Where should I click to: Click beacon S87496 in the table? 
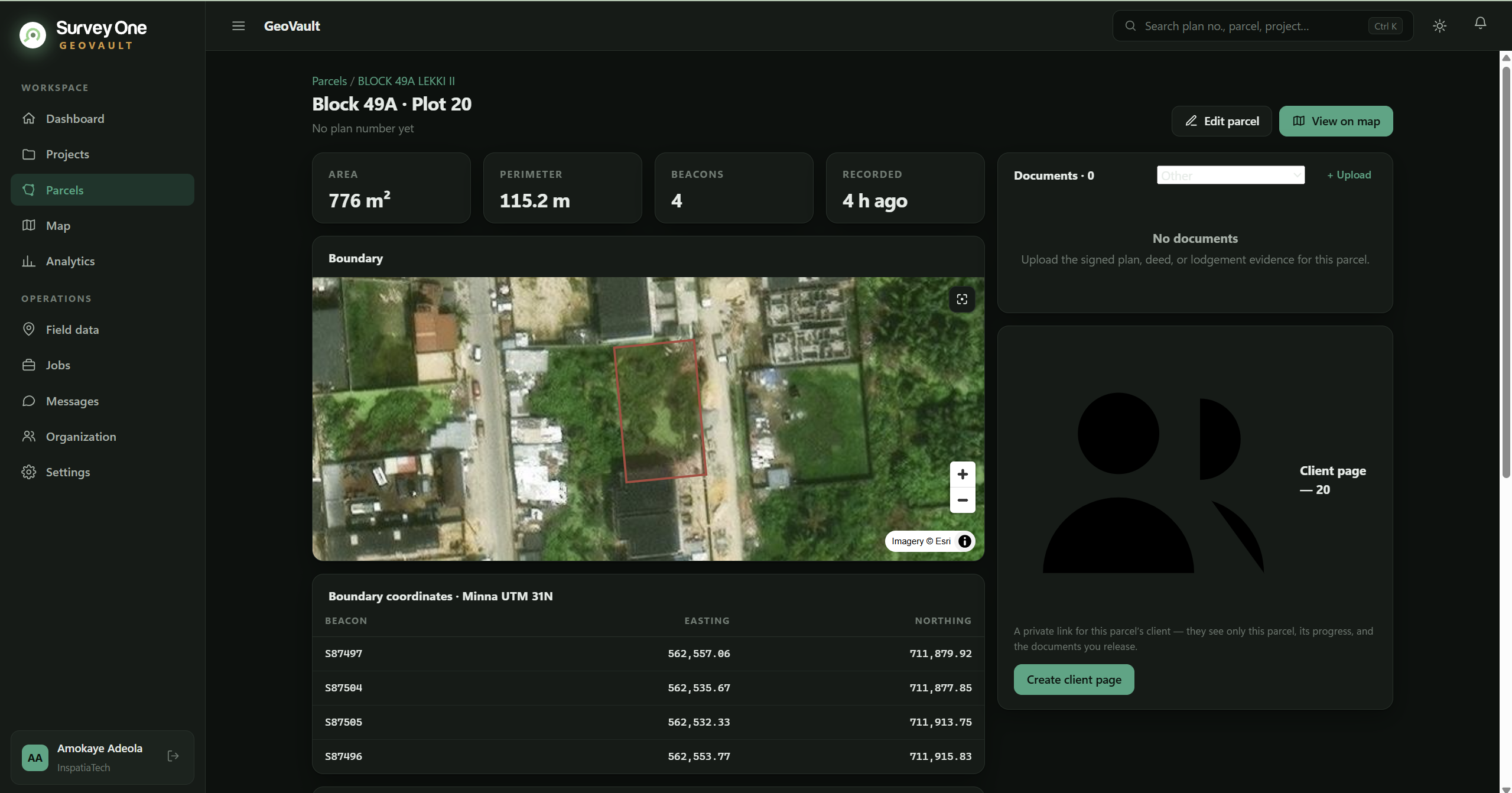click(343, 756)
